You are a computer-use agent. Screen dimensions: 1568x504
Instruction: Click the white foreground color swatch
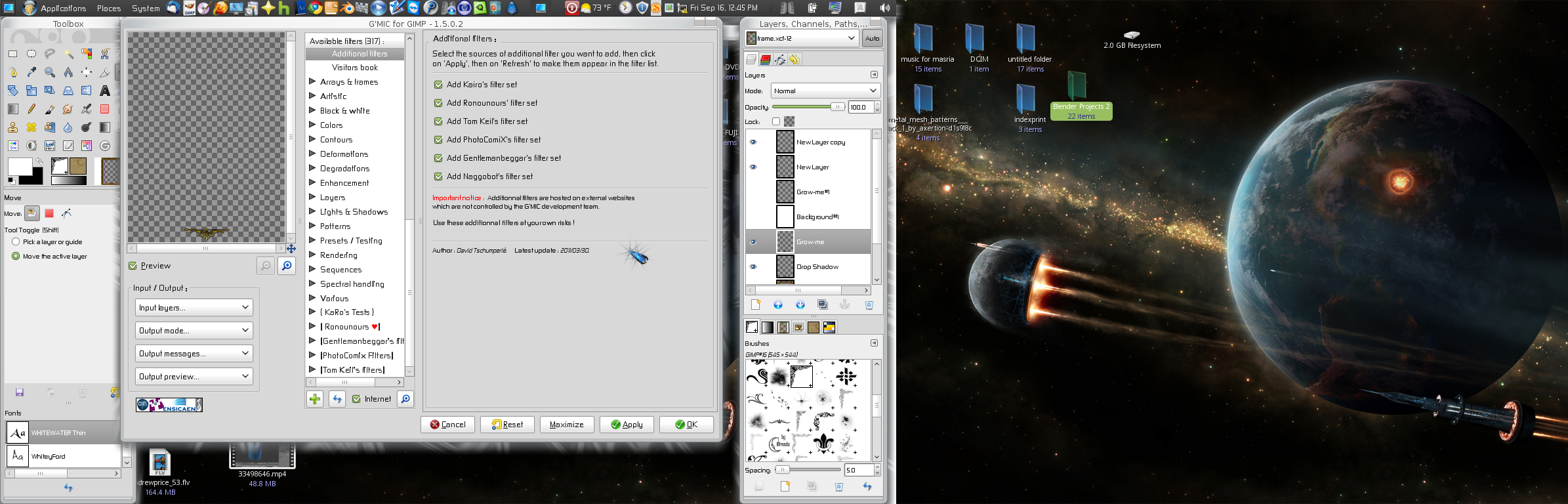click(20, 167)
